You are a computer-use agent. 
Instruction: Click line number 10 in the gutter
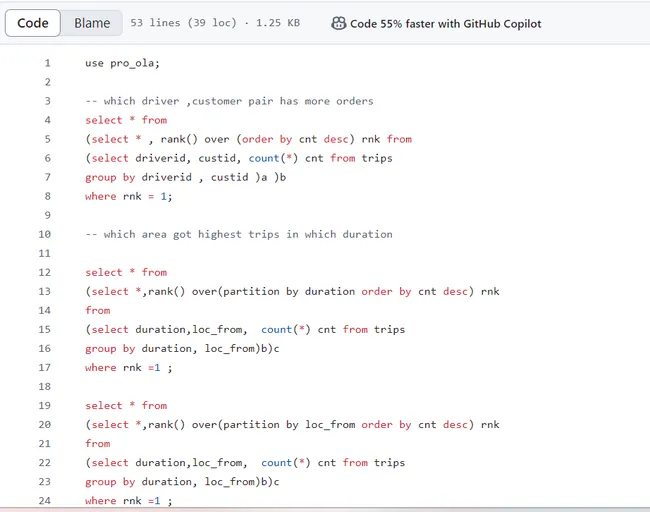click(x=44, y=234)
